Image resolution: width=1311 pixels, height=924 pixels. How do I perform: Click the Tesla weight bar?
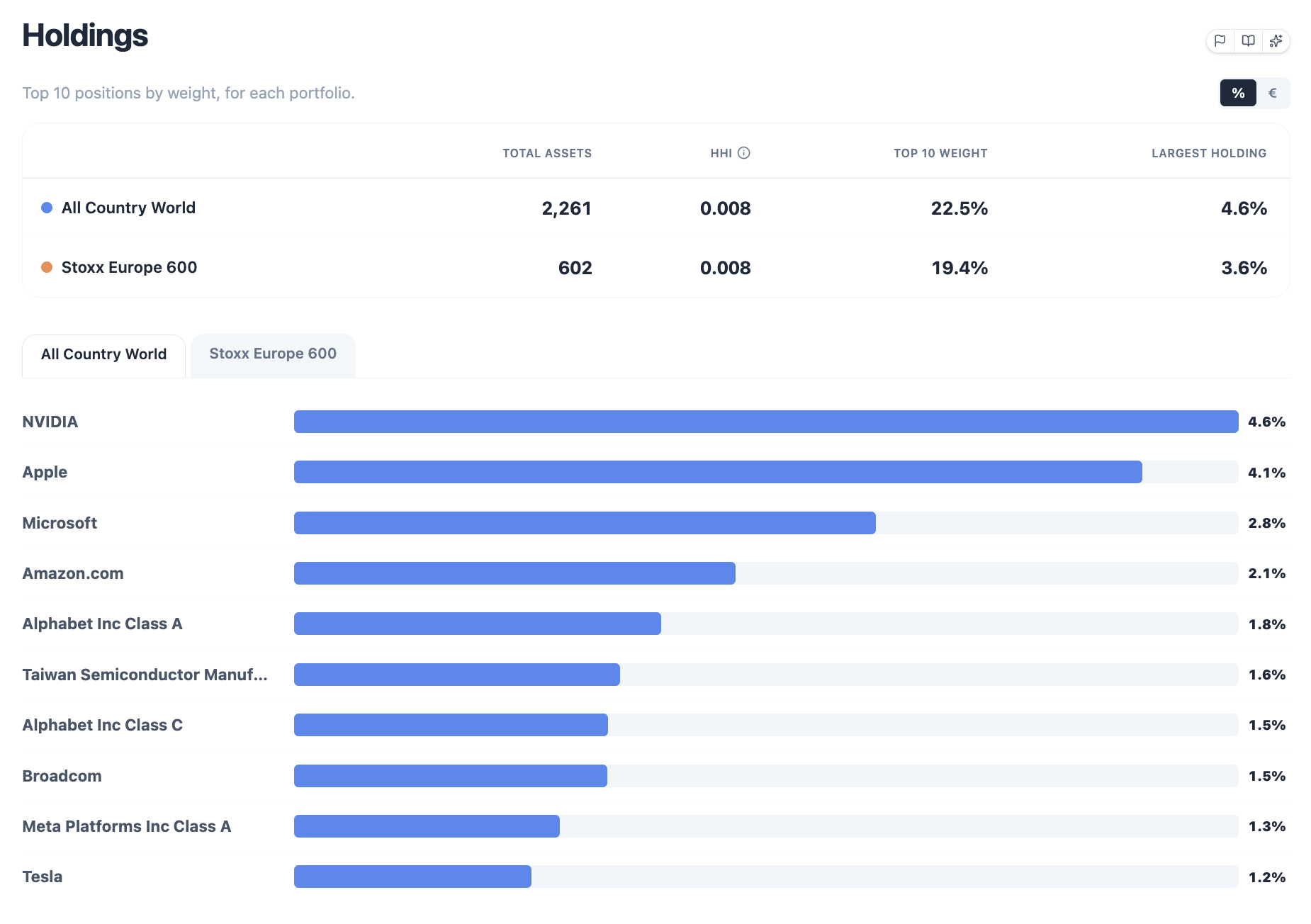click(x=412, y=877)
